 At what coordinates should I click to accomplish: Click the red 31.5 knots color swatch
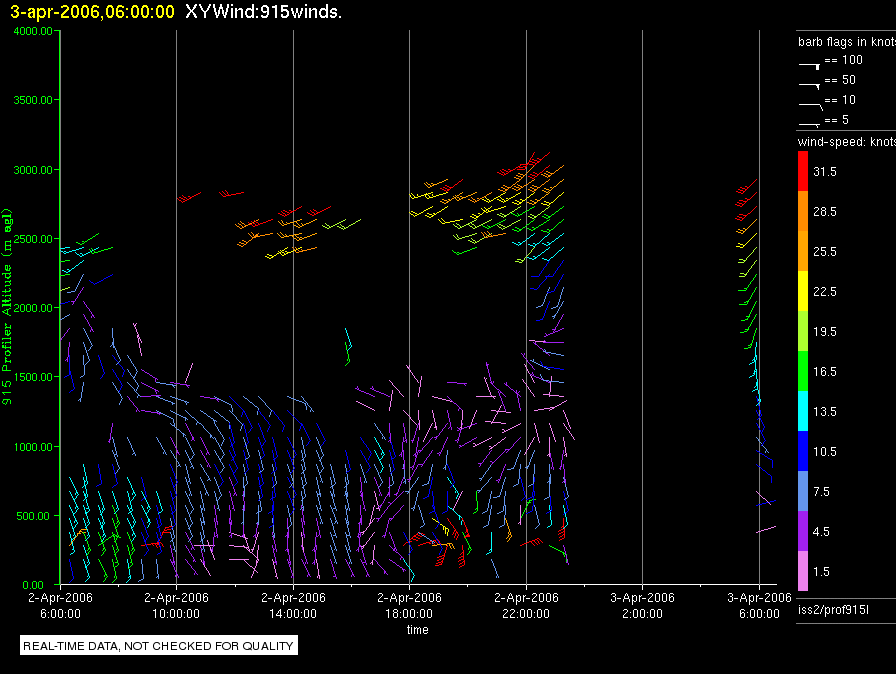coord(803,171)
